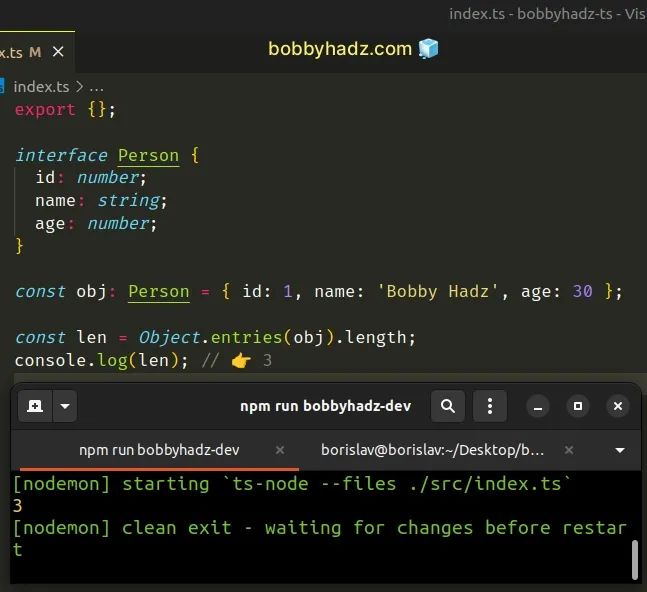Click the bobbyhadz.com title text
Viewport: 647px width, 592px height.
click(340, 49)
